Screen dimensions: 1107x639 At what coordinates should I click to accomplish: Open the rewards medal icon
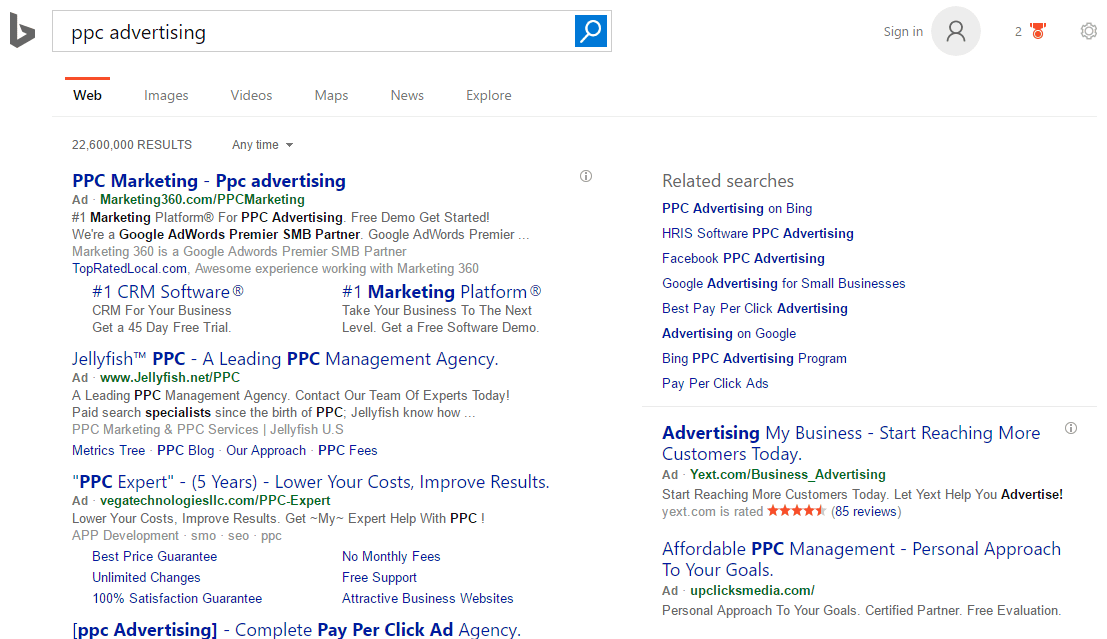click(1038, 31)
